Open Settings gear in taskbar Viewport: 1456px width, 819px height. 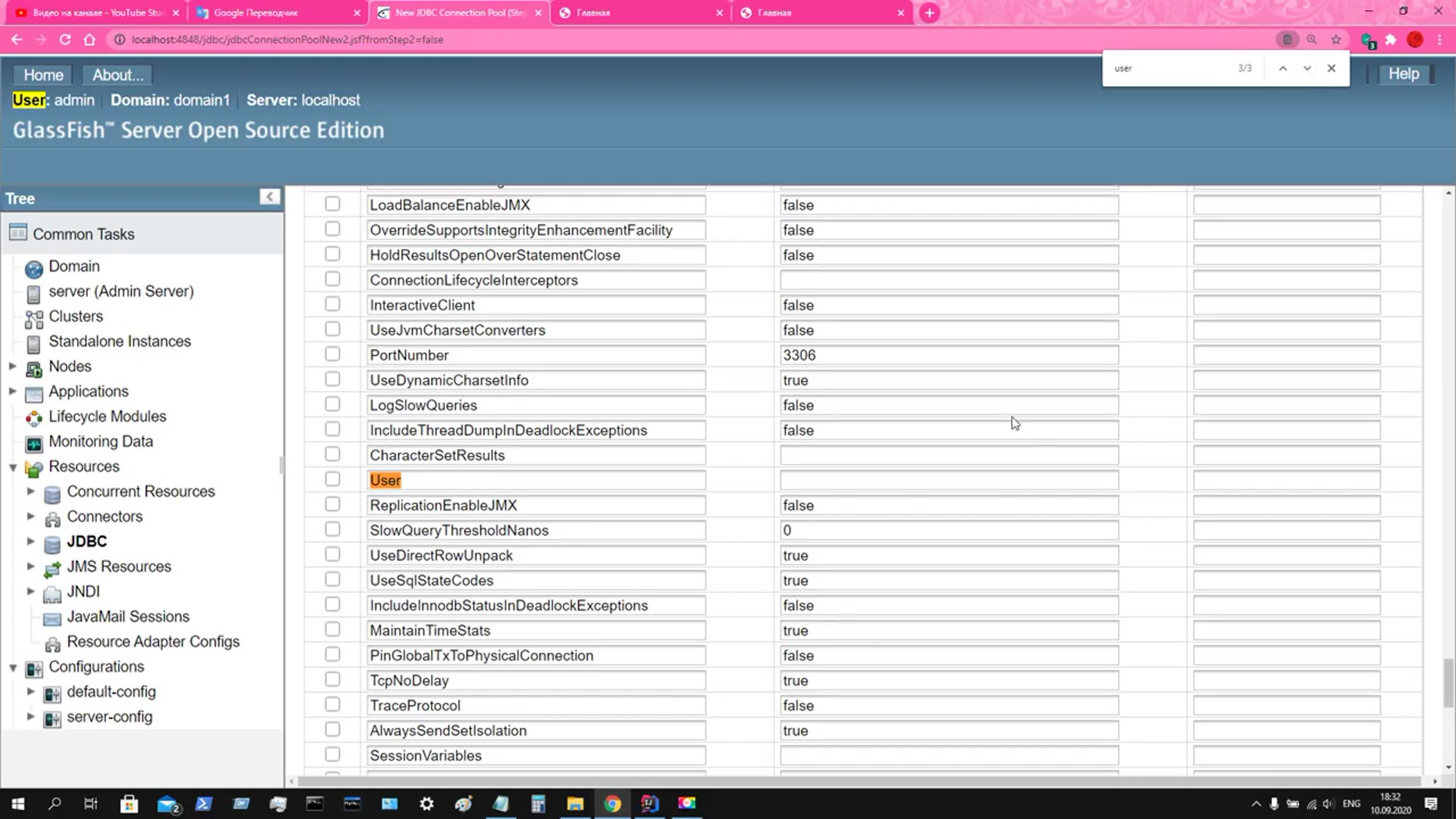[x=427, y=803]
